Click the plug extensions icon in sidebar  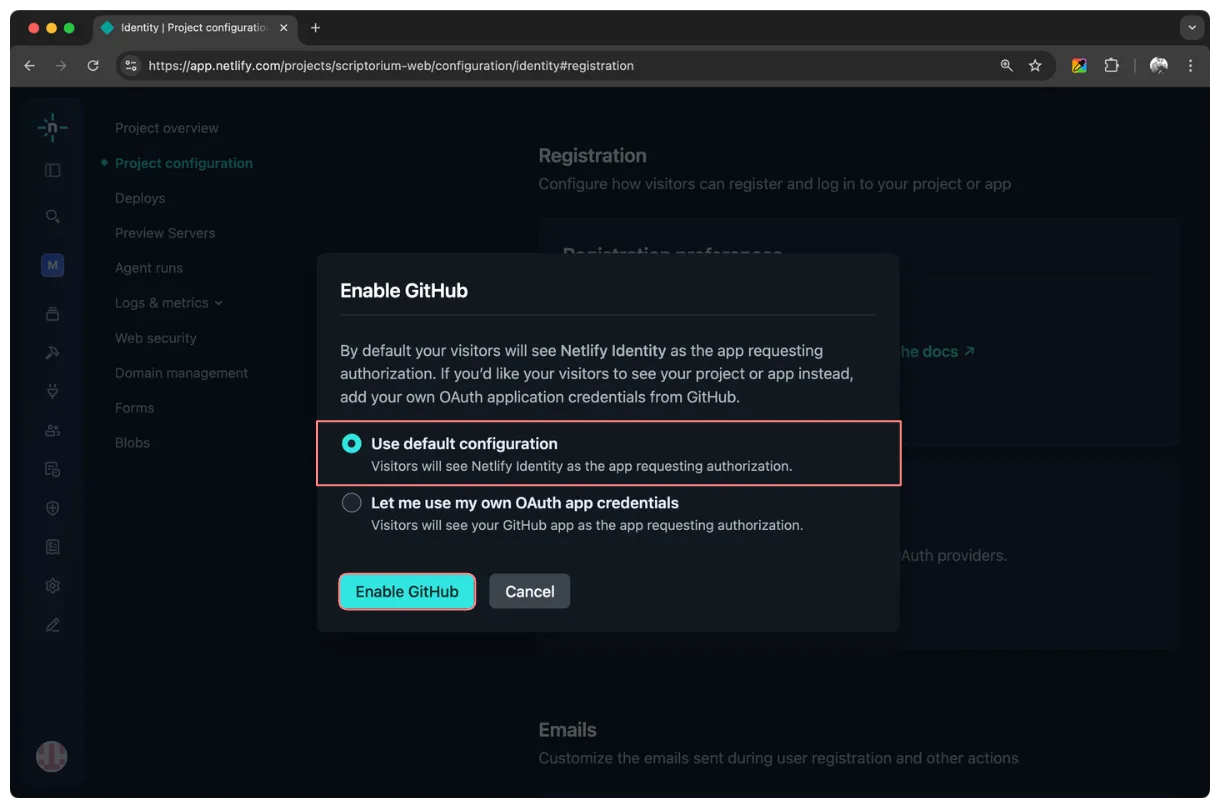(53, 391)
